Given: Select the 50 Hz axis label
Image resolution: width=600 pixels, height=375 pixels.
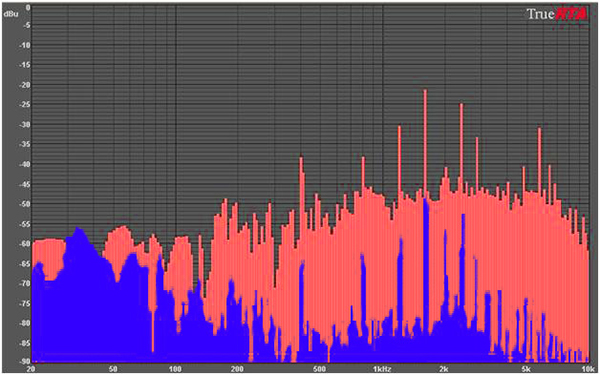Looking at the screenshot, I should 113,369.
